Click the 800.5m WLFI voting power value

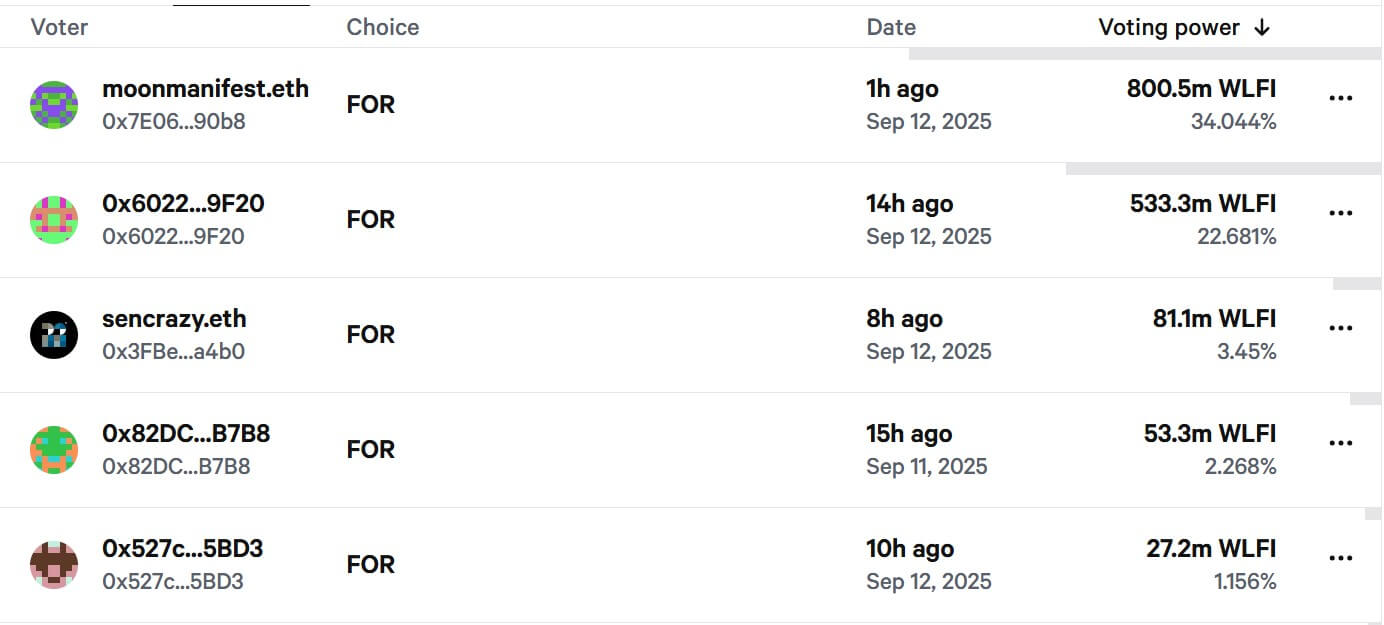pos(1201,89)
